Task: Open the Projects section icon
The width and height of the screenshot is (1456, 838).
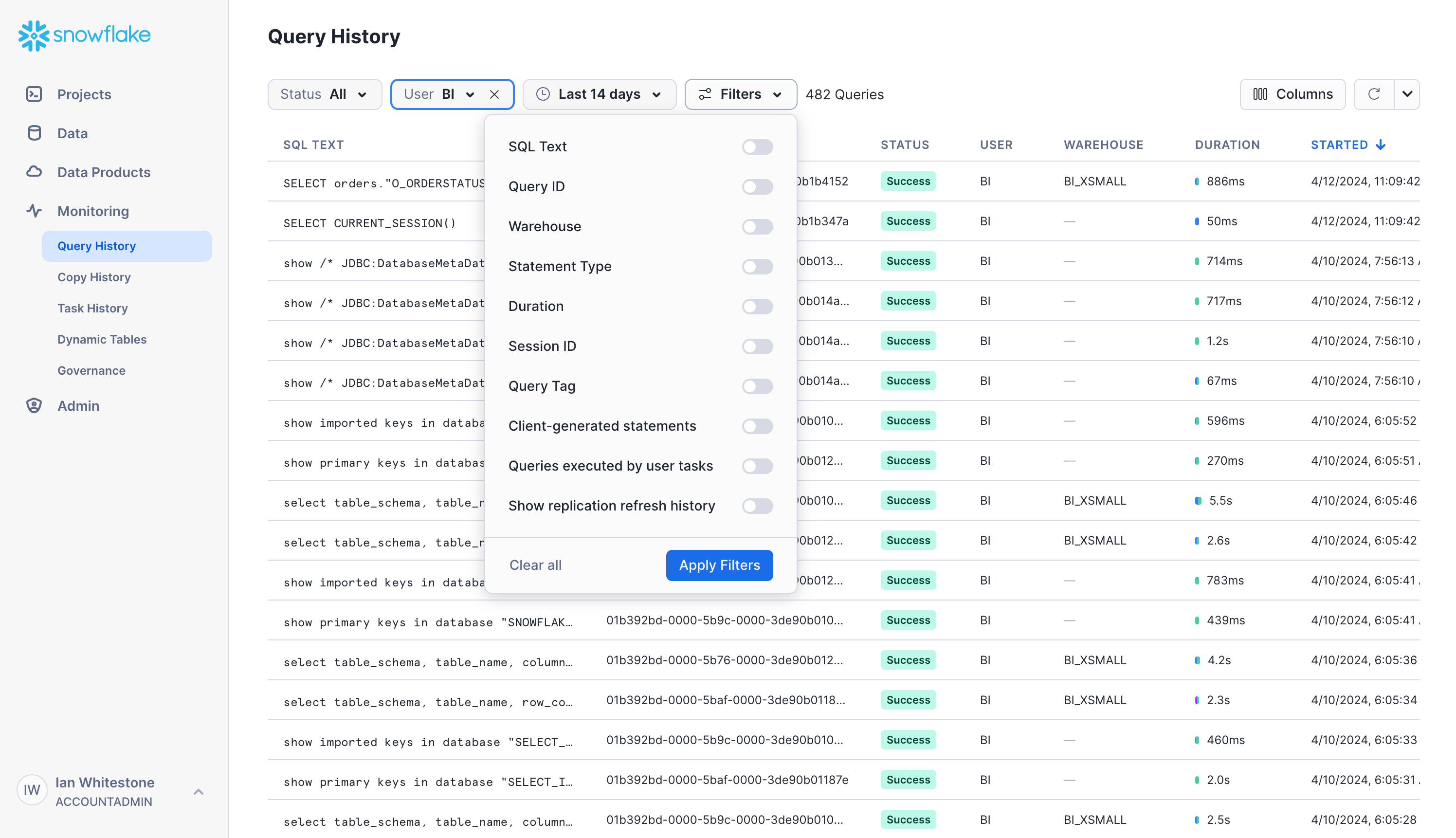Action: coord(35,94)
